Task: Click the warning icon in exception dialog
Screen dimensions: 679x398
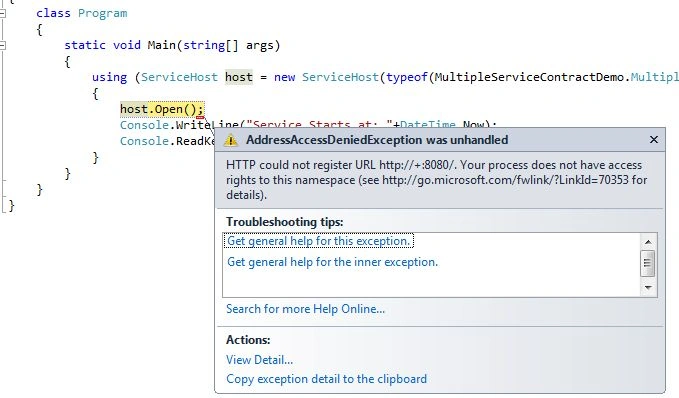Action: (231, 140)
